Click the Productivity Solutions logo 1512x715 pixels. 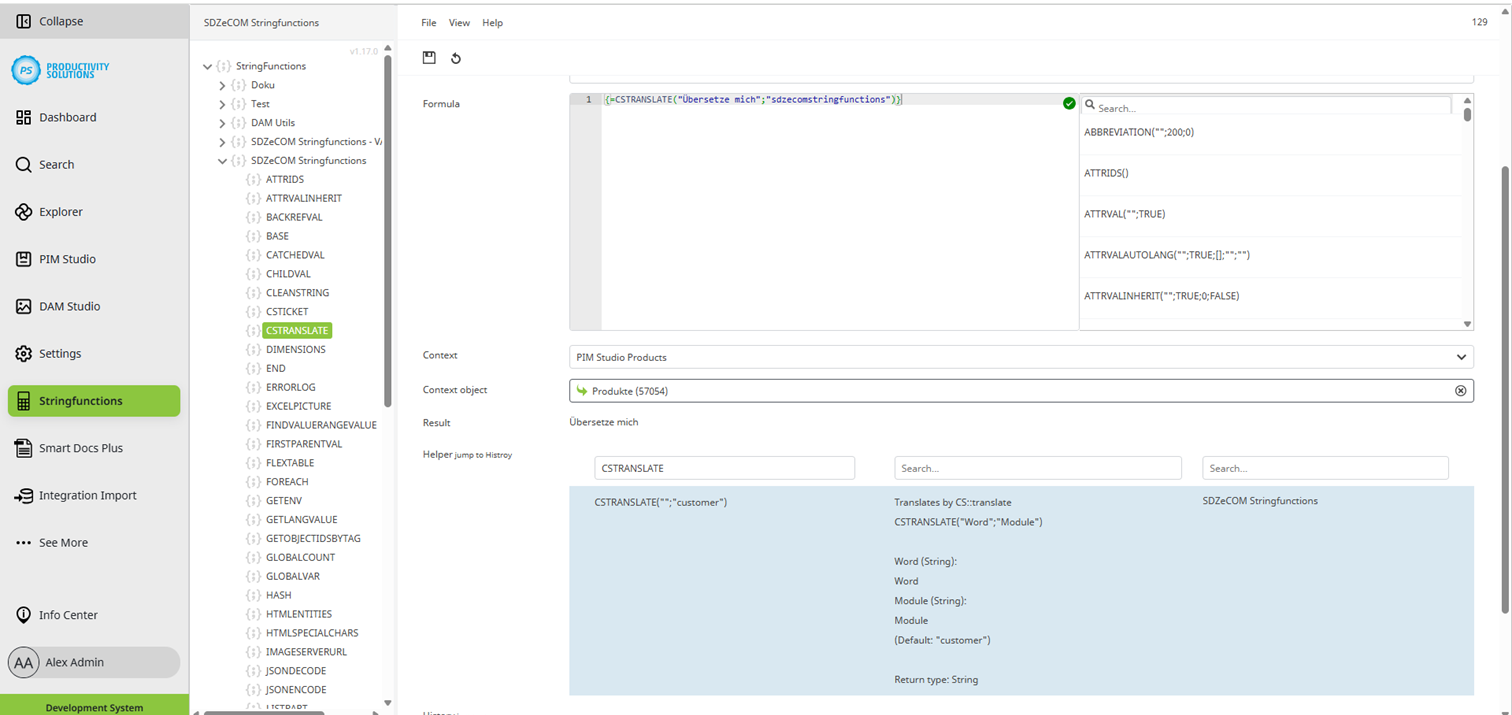click(61, 70)
